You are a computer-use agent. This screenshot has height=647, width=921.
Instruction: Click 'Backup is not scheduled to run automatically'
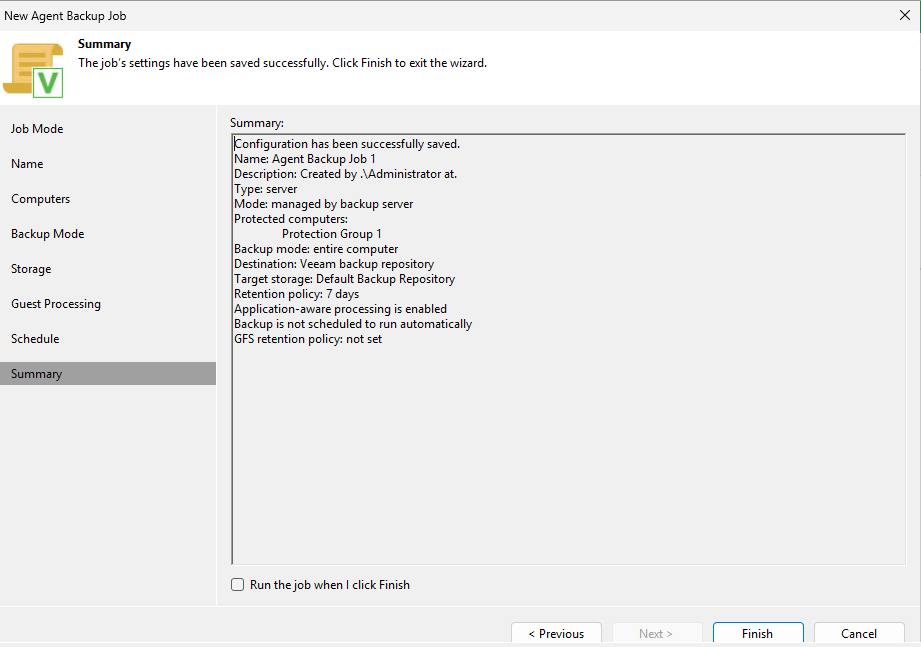[x=353, y=324]
